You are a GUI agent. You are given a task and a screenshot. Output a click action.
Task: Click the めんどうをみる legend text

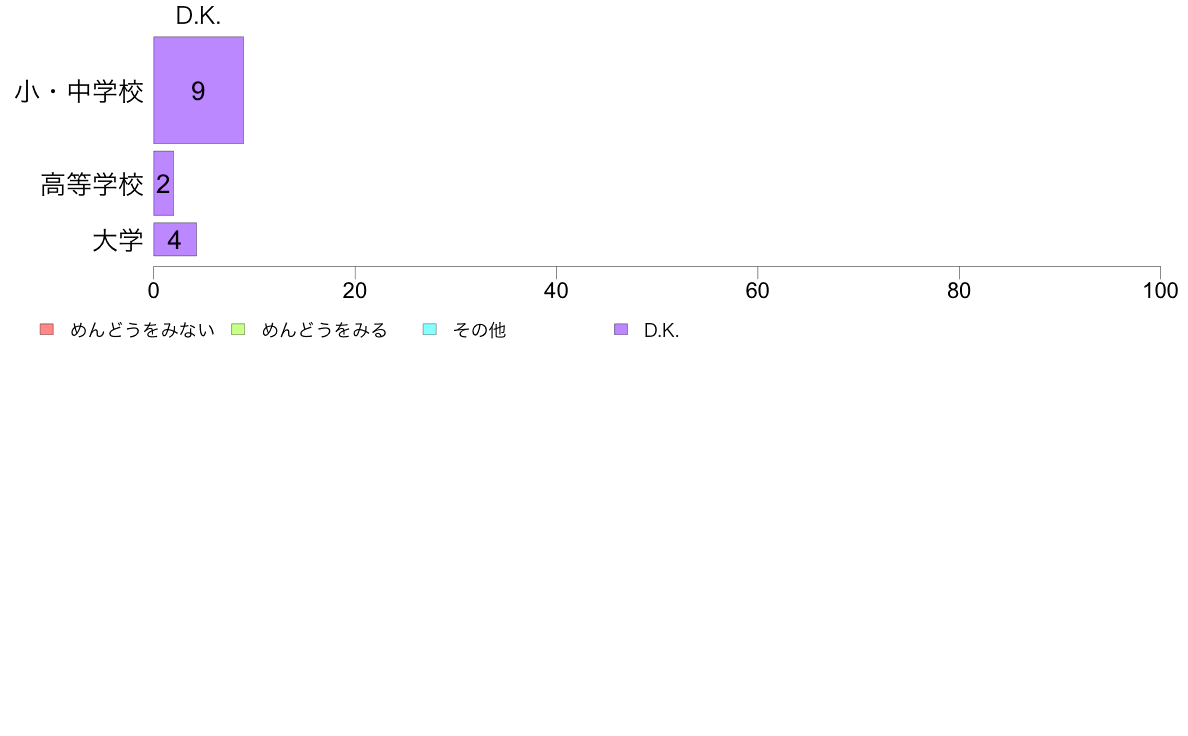324,330
